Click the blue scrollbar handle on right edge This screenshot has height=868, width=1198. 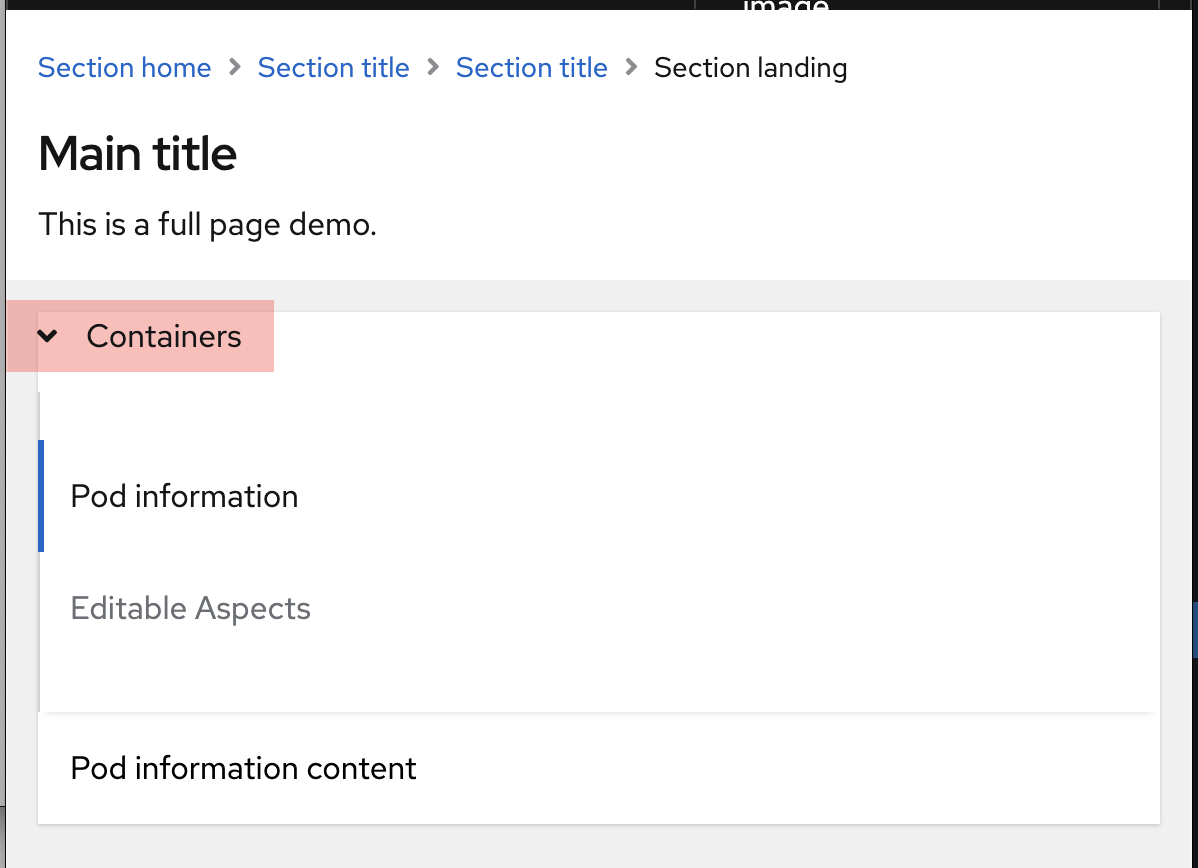pyautogui.click(x=1195, y=630)
